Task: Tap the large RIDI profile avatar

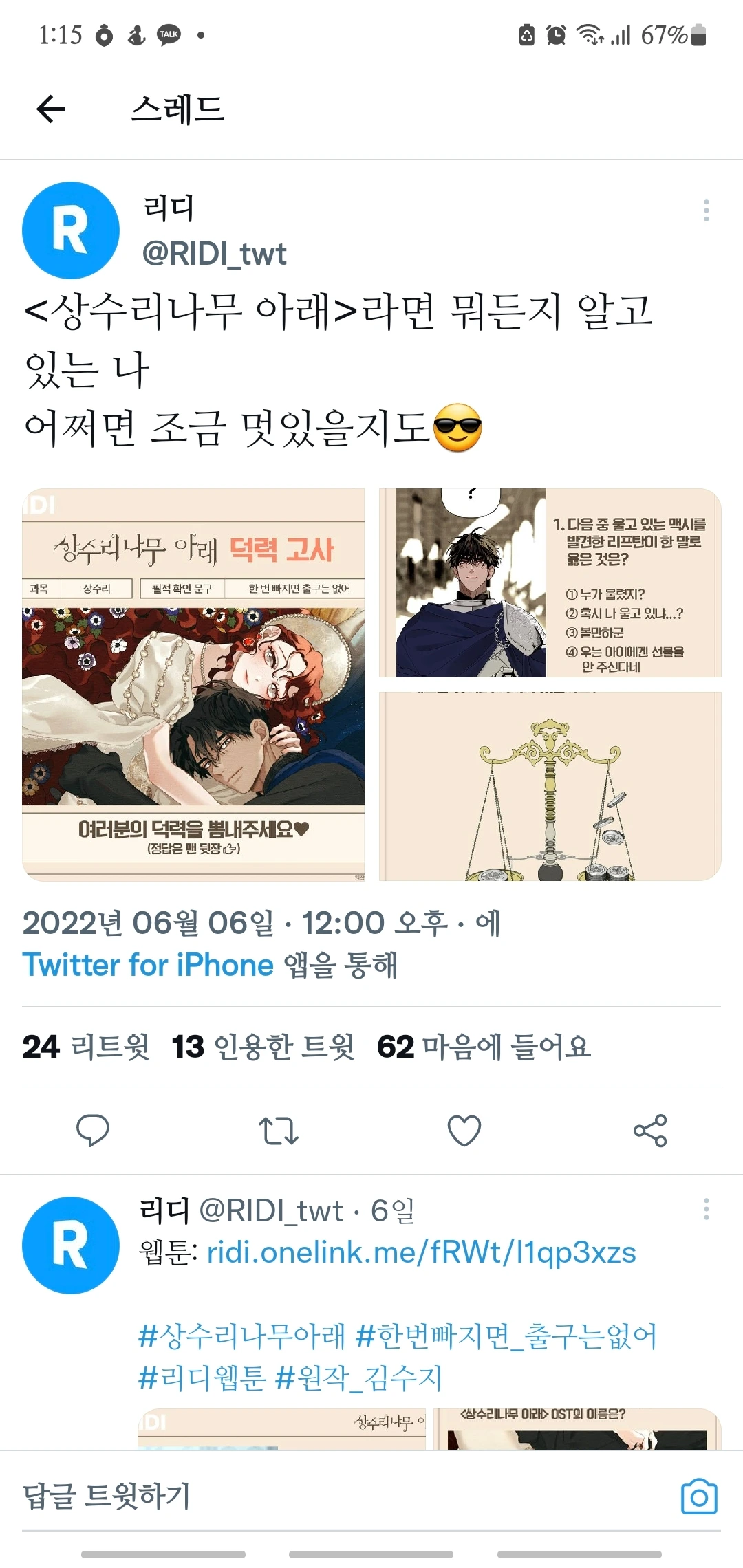Action: (x=71, y=230)
